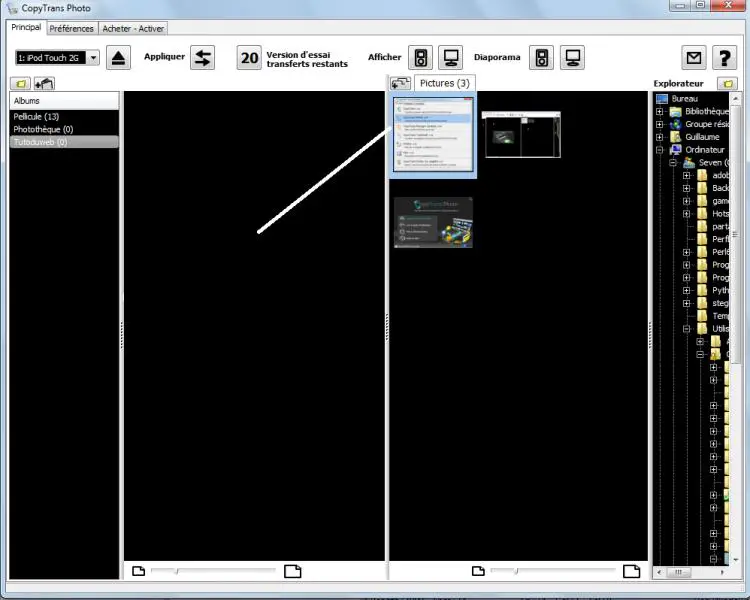Screen dimensions: 750x600
Task: Click the Bureau desktop icon in tree
Action: [x=662, y=99]
